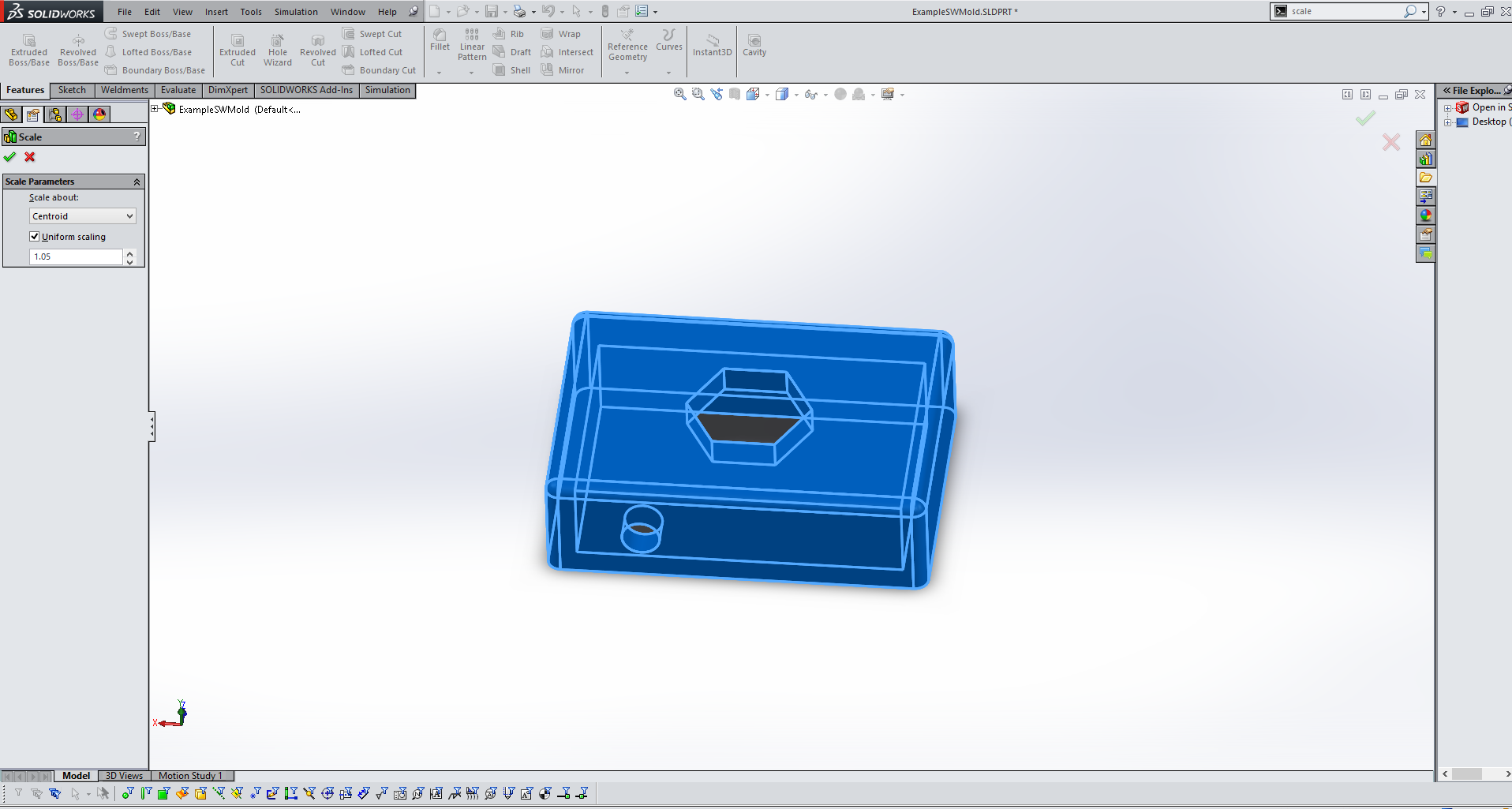
Task: Cancel the Scale with red X
Action: click(30, 157)
